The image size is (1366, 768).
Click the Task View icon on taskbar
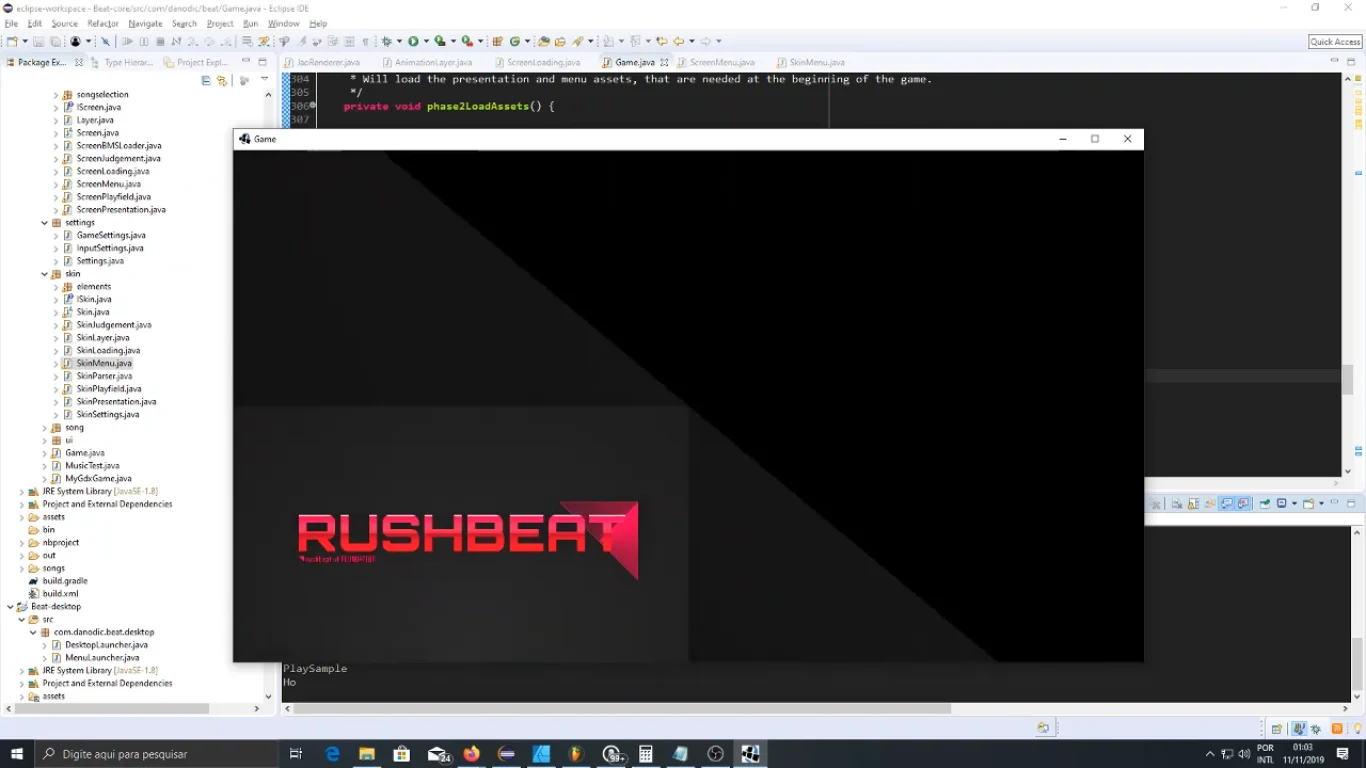296,754
